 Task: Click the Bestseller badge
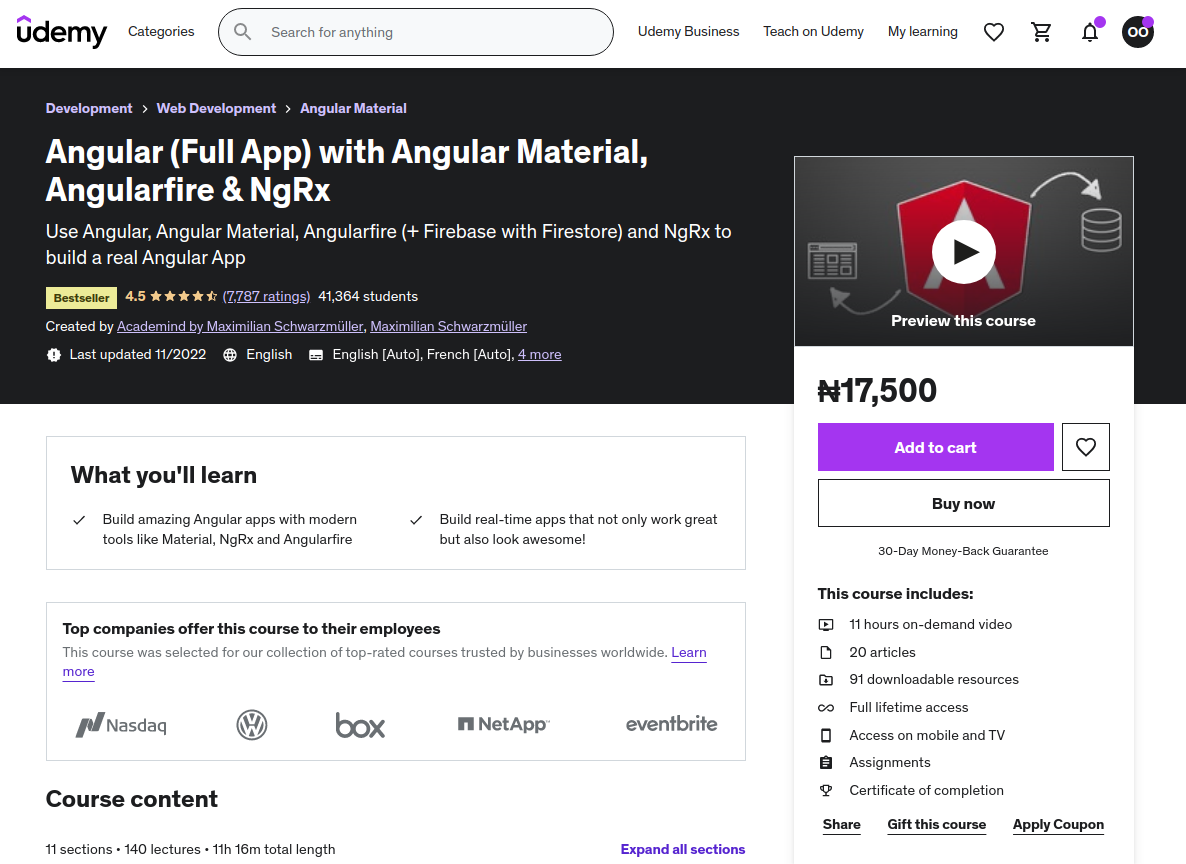pos(82,298)
